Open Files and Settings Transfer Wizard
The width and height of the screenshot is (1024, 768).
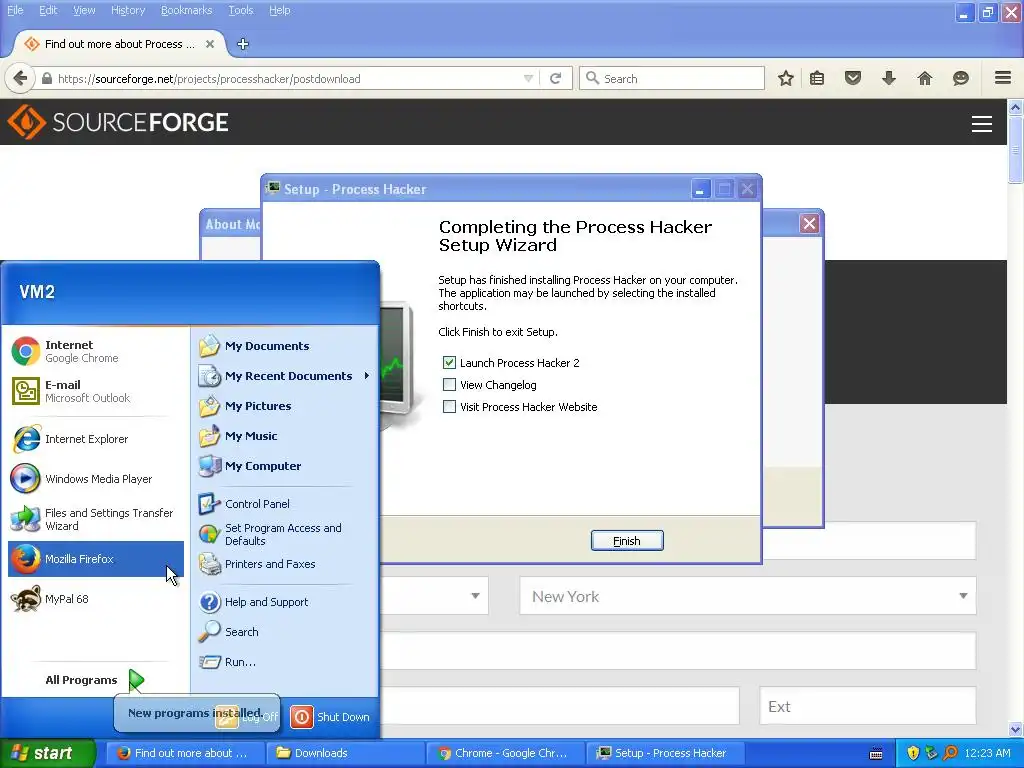click(x=96, y=519)
